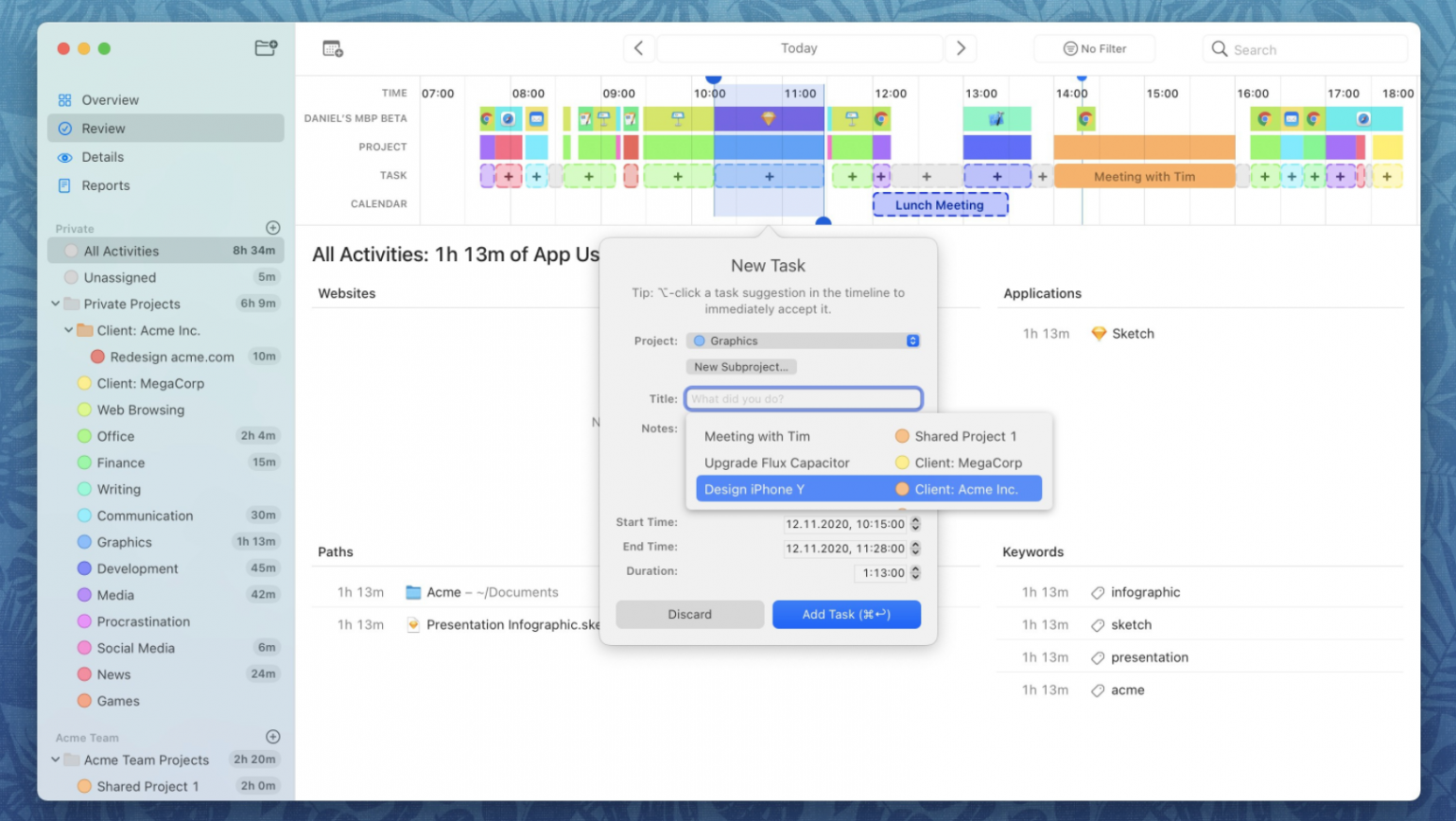
Task: Select the Design iPhone Y suggestion
Action: 756,489
